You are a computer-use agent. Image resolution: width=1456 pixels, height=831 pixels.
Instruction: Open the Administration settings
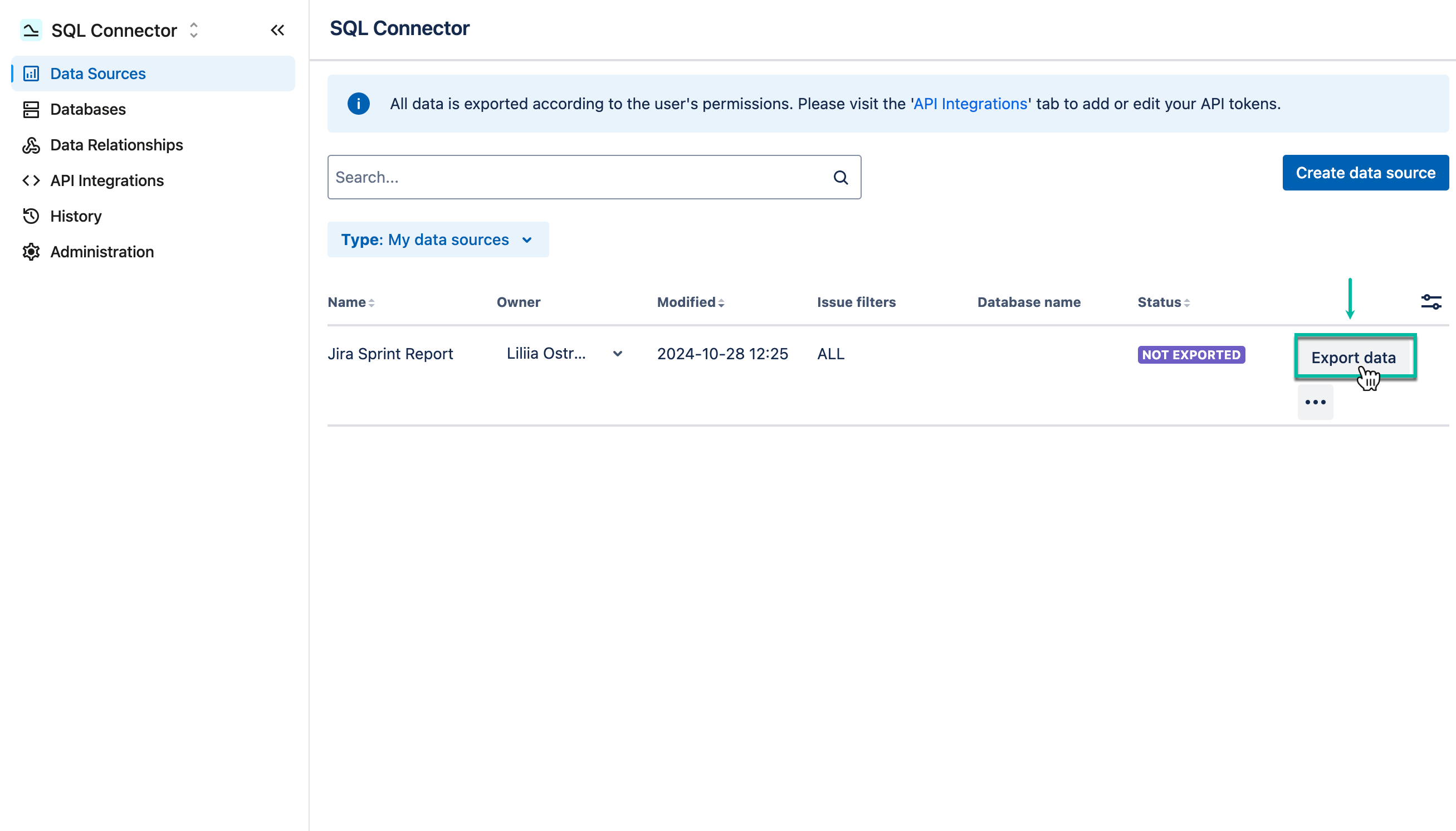tap(101, 252)
